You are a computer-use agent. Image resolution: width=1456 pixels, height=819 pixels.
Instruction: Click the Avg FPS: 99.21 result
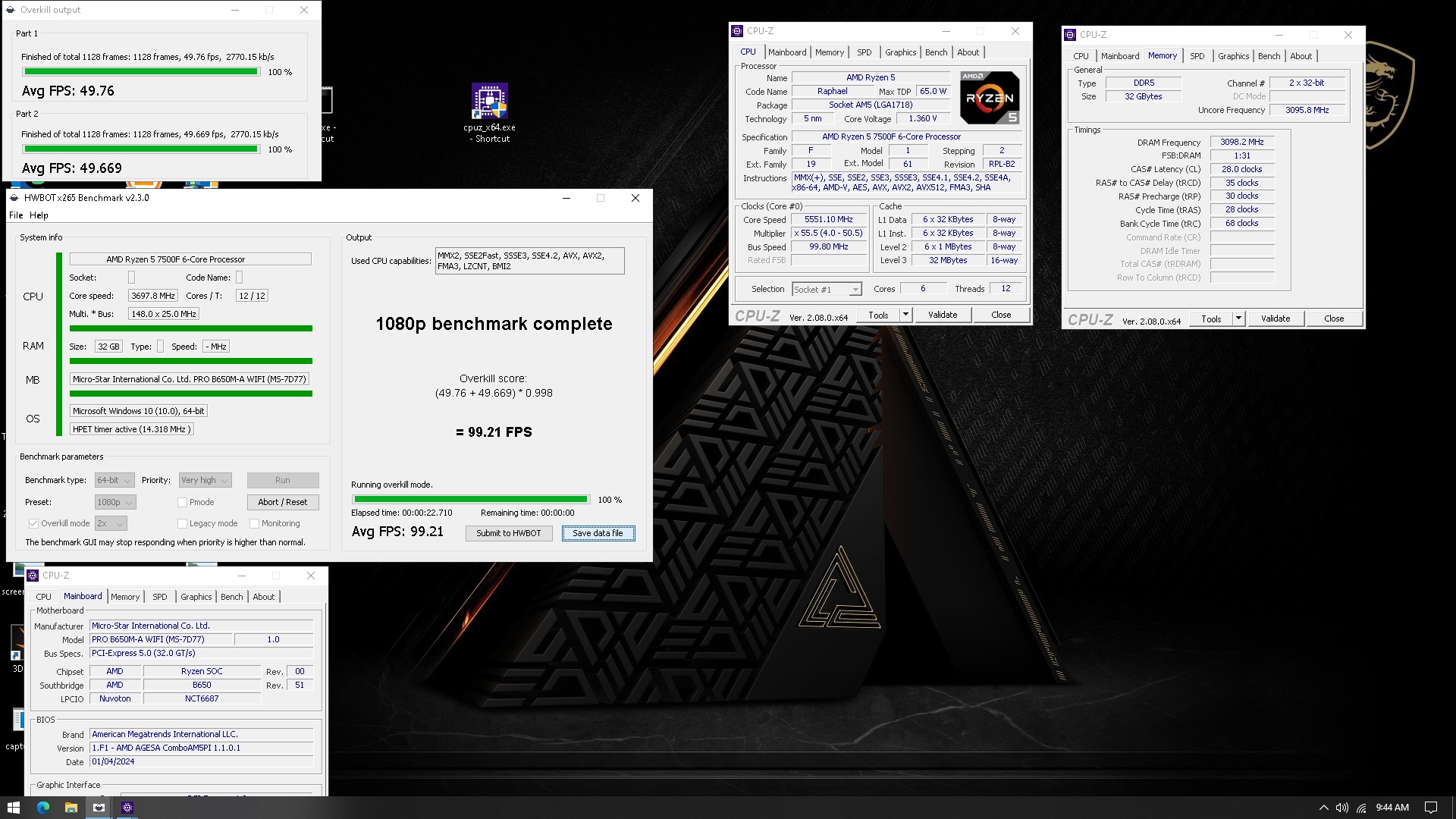[397, 532]
